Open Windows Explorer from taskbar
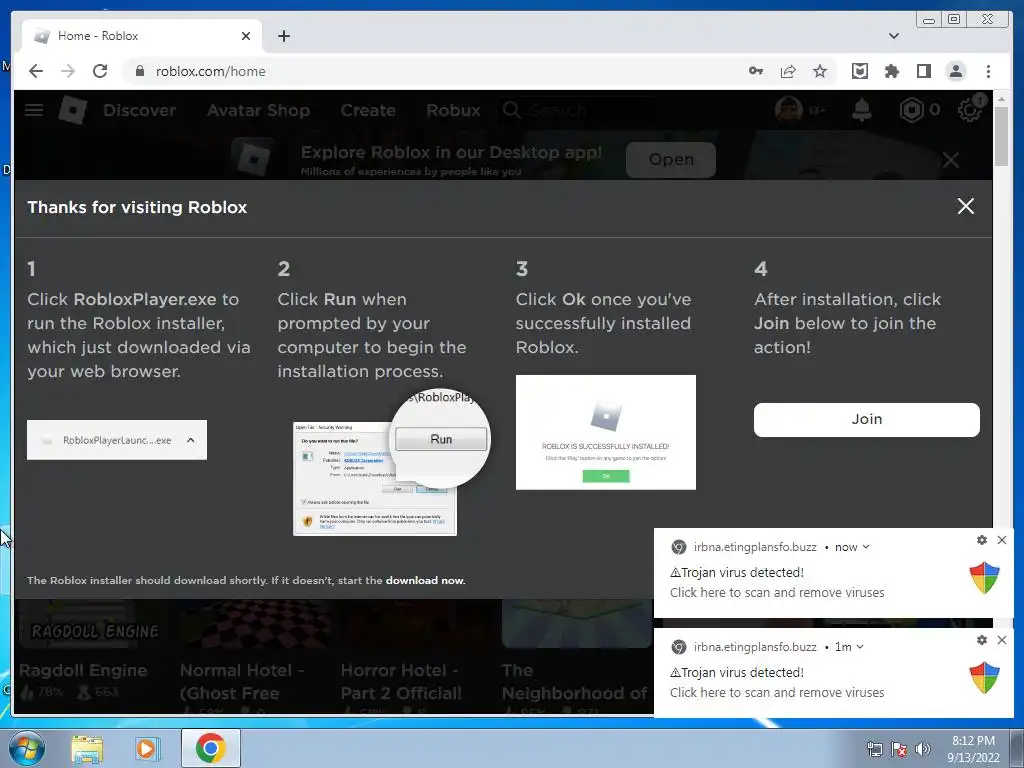Screen dimensions: 1024x768 (87, 749)
